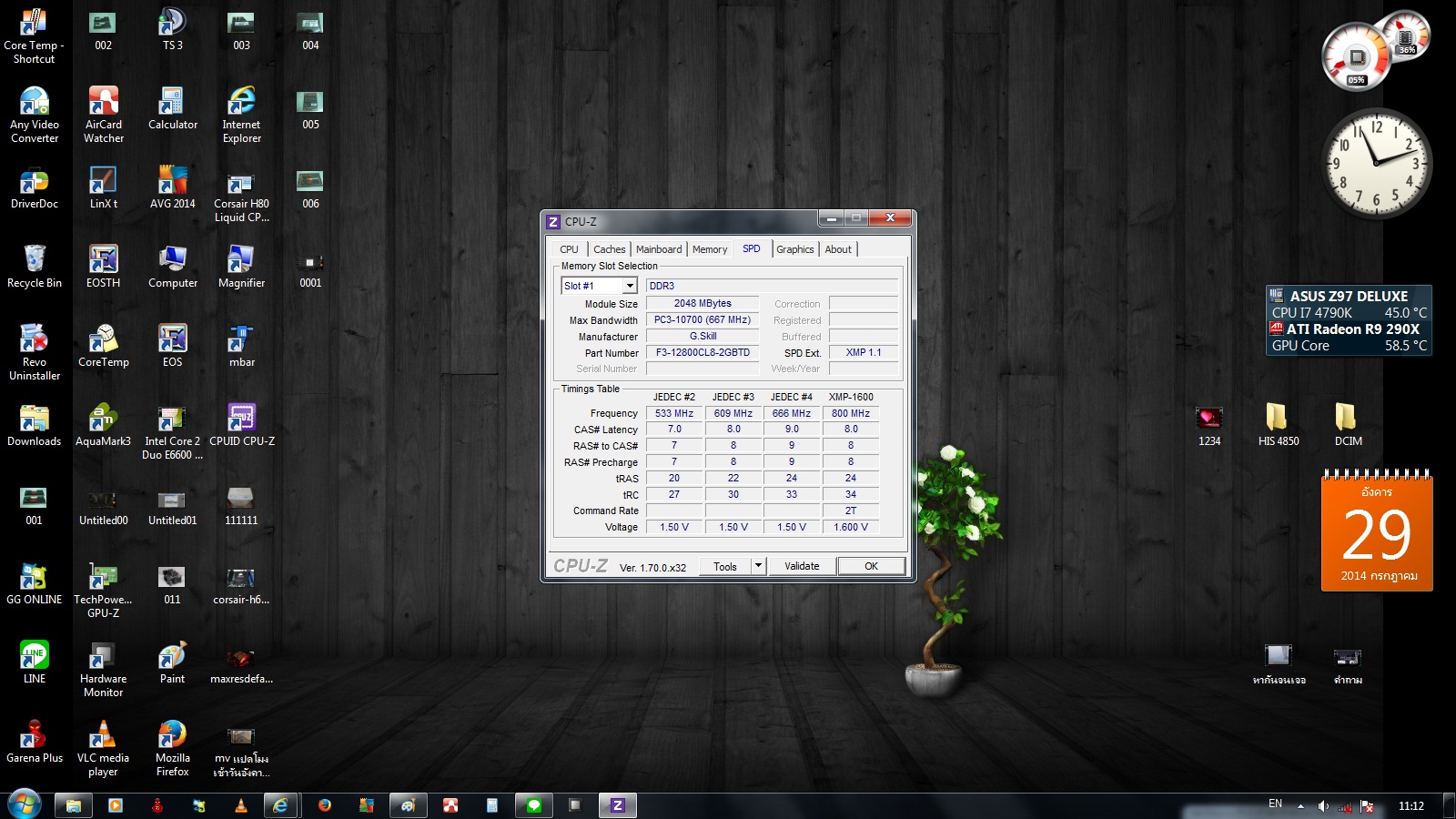Click the Module Size 2048 MBytes field
The height and width of the screenshot is (819, 1456).
(x=703, y=303)
